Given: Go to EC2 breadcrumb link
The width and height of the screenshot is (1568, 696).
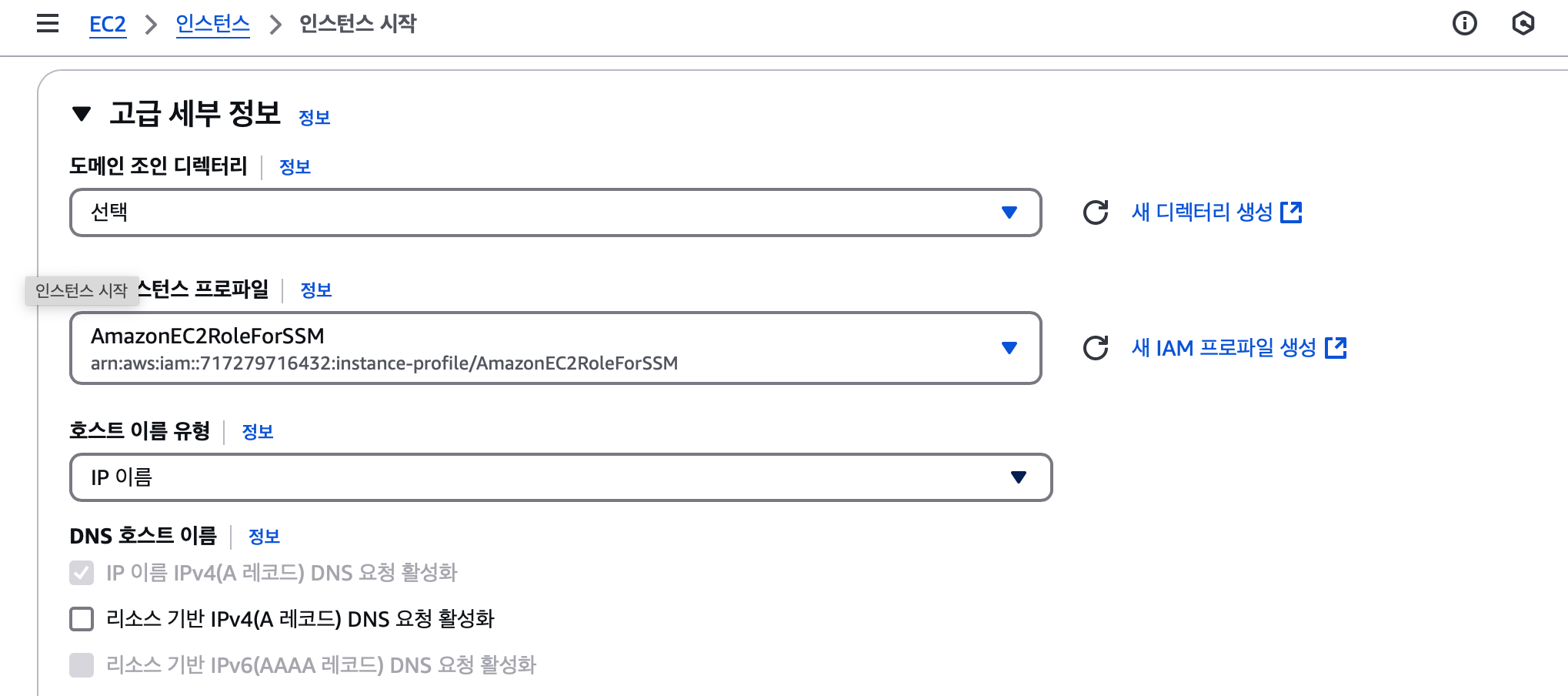Looking at the screenshot, I should pyautogui.click(x=108, y=25).
